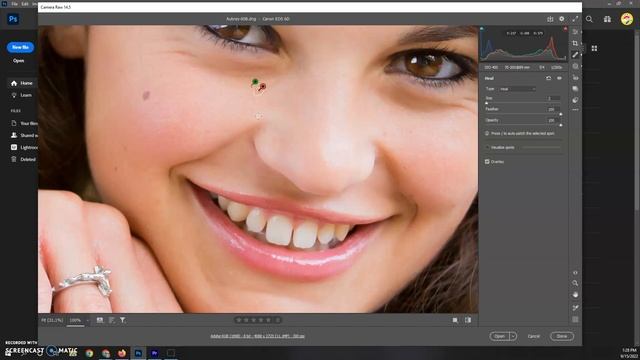Viewport: 640px width, 360px height.
Task: Open the filmstrip sort icon
Action: (111, 320)
